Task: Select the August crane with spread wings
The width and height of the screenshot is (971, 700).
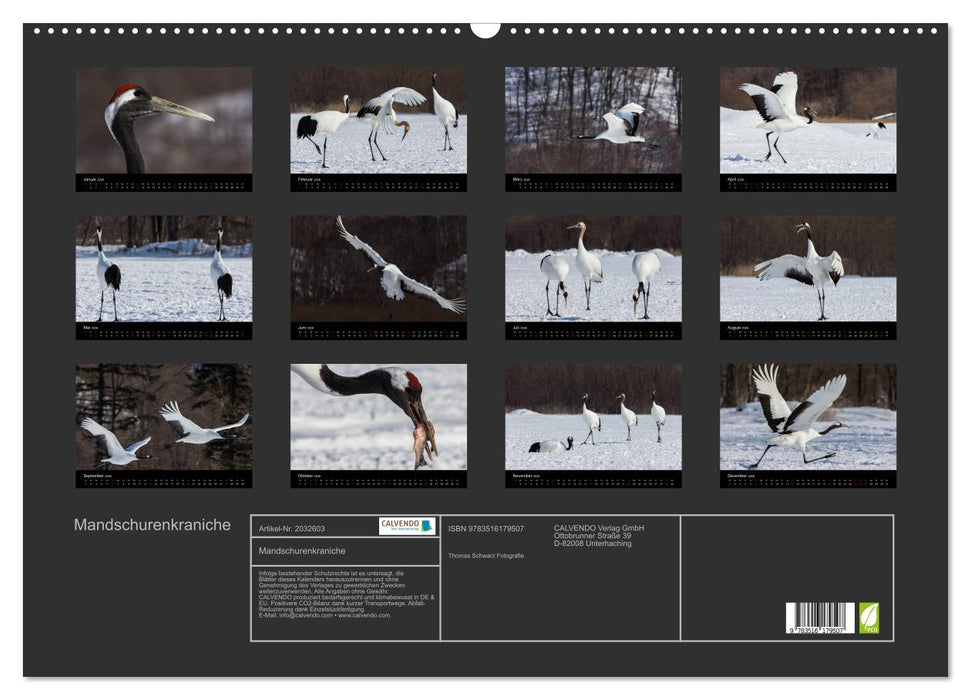Action: click(808, 268)
